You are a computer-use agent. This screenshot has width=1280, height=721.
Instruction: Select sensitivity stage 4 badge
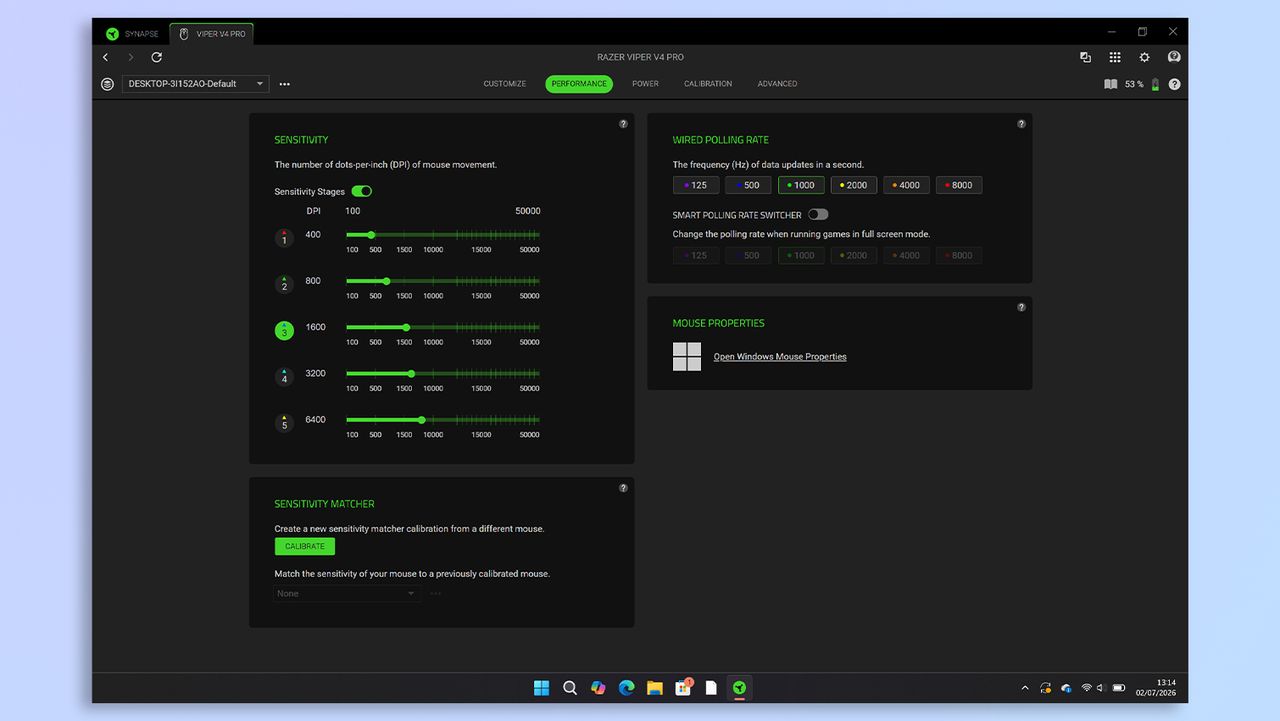[x=284, y=376]
